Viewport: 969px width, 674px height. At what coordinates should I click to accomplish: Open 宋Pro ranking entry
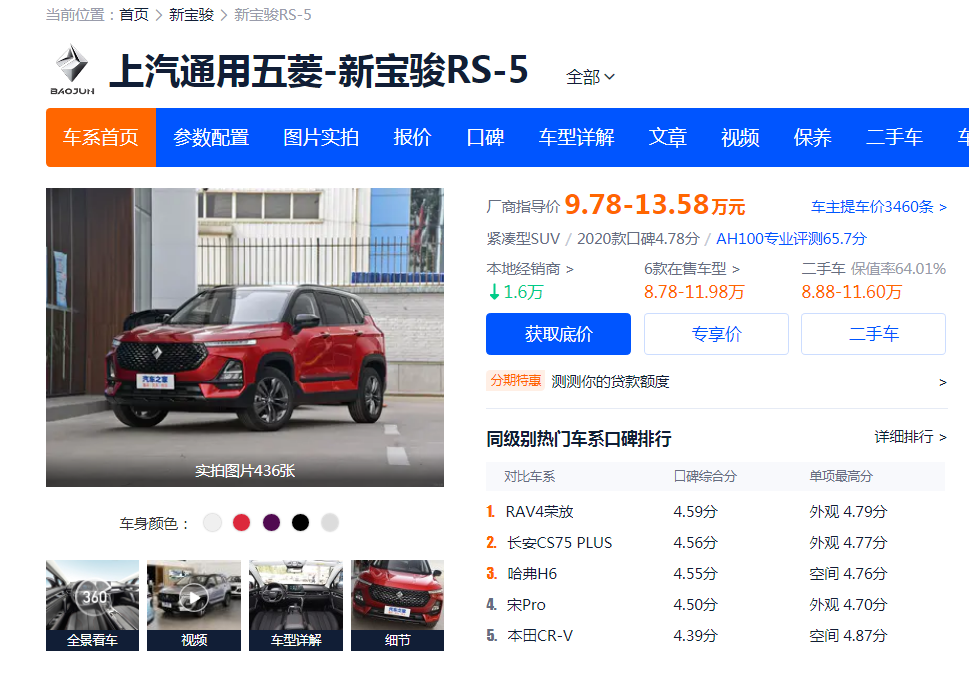pos(526,604)
